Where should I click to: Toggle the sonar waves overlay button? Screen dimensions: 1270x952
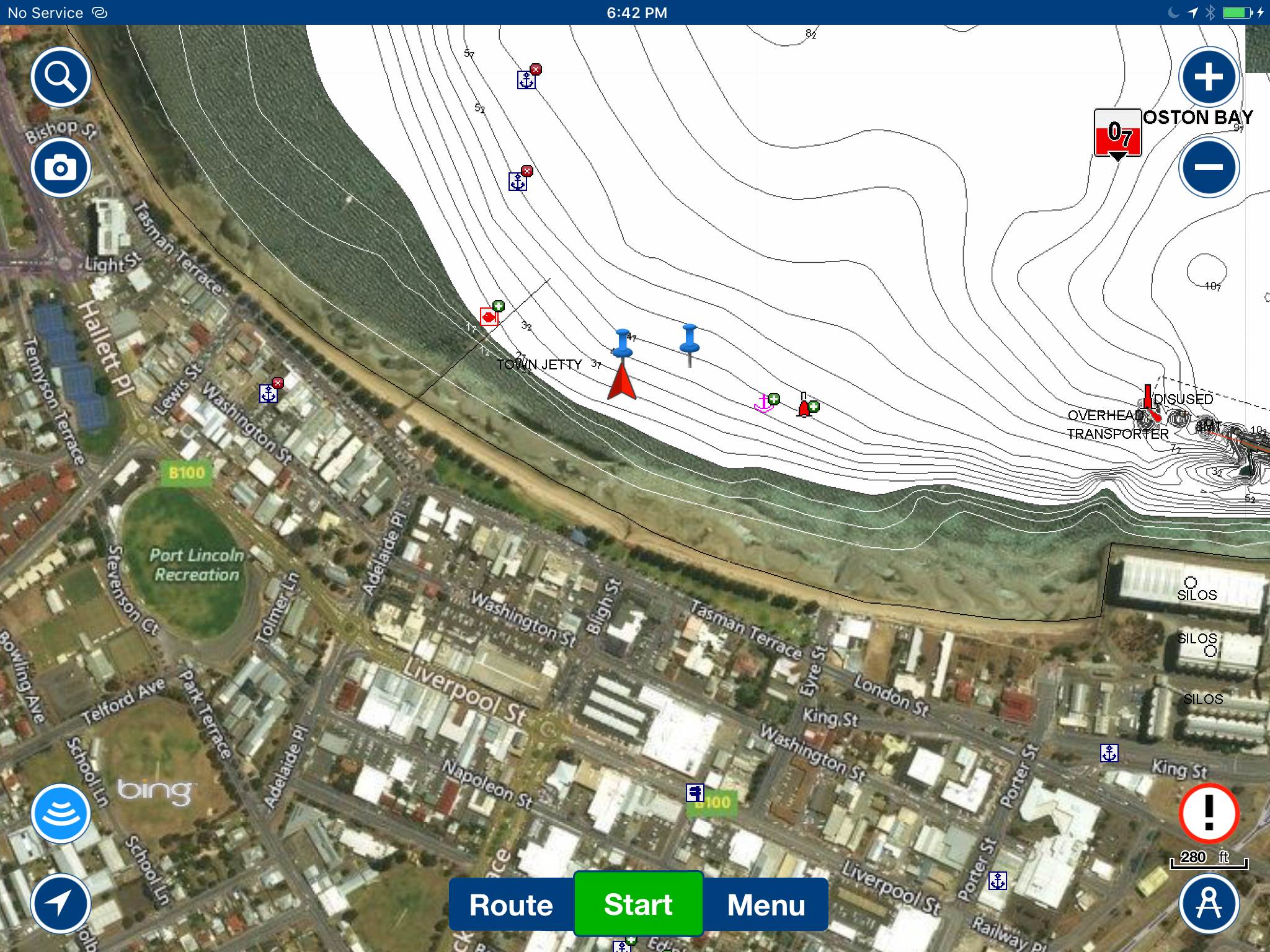pyautogui.click(x=61, y=814)
